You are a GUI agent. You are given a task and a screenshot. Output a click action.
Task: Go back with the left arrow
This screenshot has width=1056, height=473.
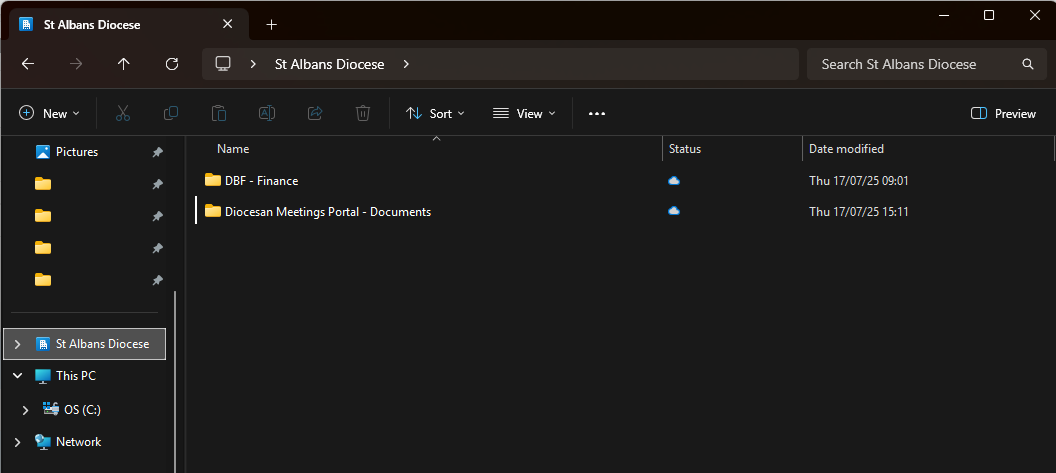click(x=28, y=64)
